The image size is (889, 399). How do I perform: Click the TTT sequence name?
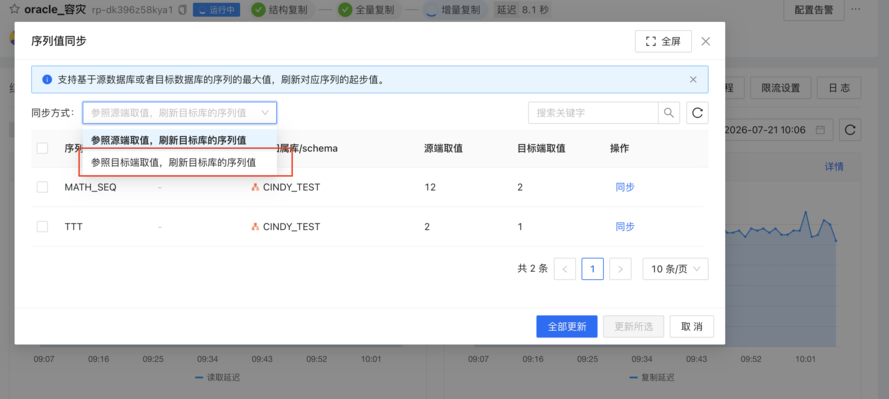click(74, 227)
